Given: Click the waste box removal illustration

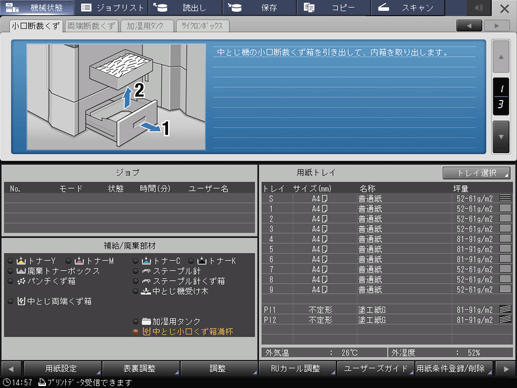Looking at the screenshot, I should [x=116, y=97].
